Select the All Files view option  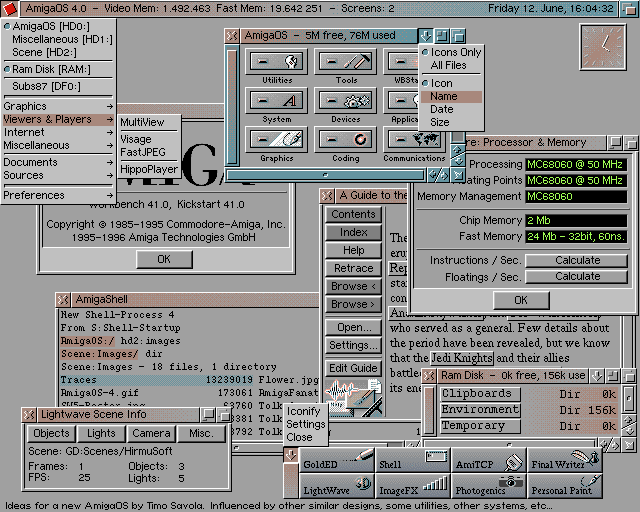click(449, 65)
